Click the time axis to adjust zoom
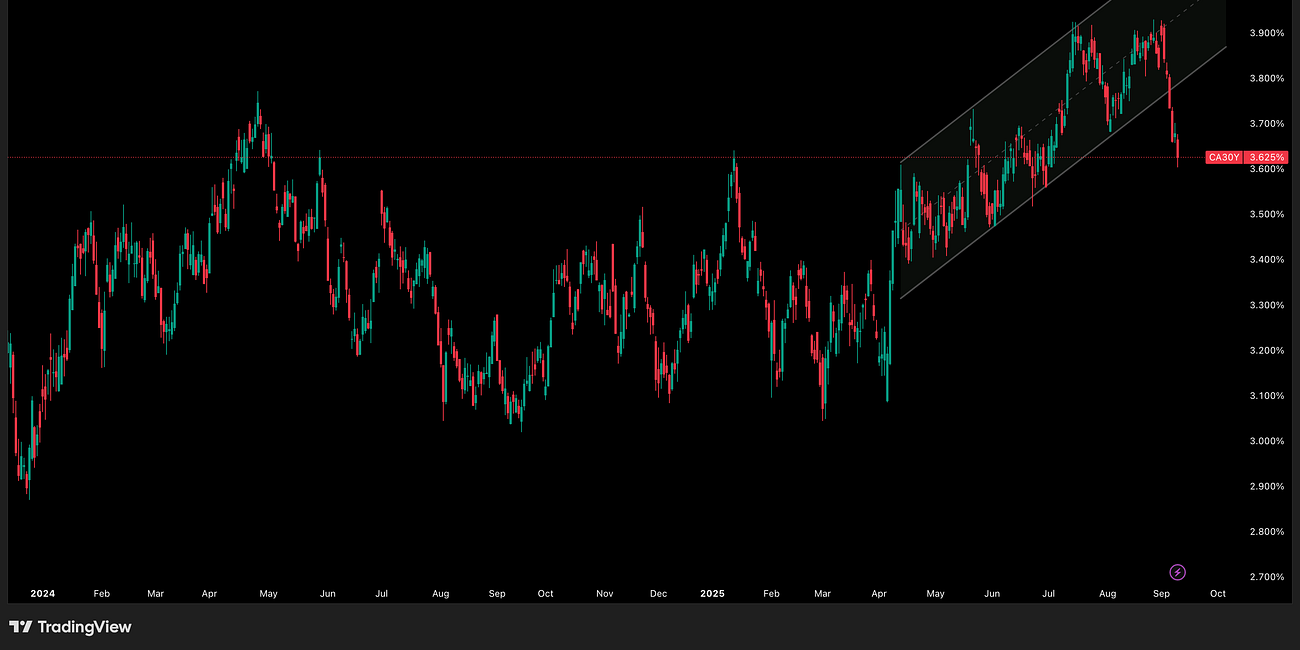The image size is (1300, 650). point(600,593)
